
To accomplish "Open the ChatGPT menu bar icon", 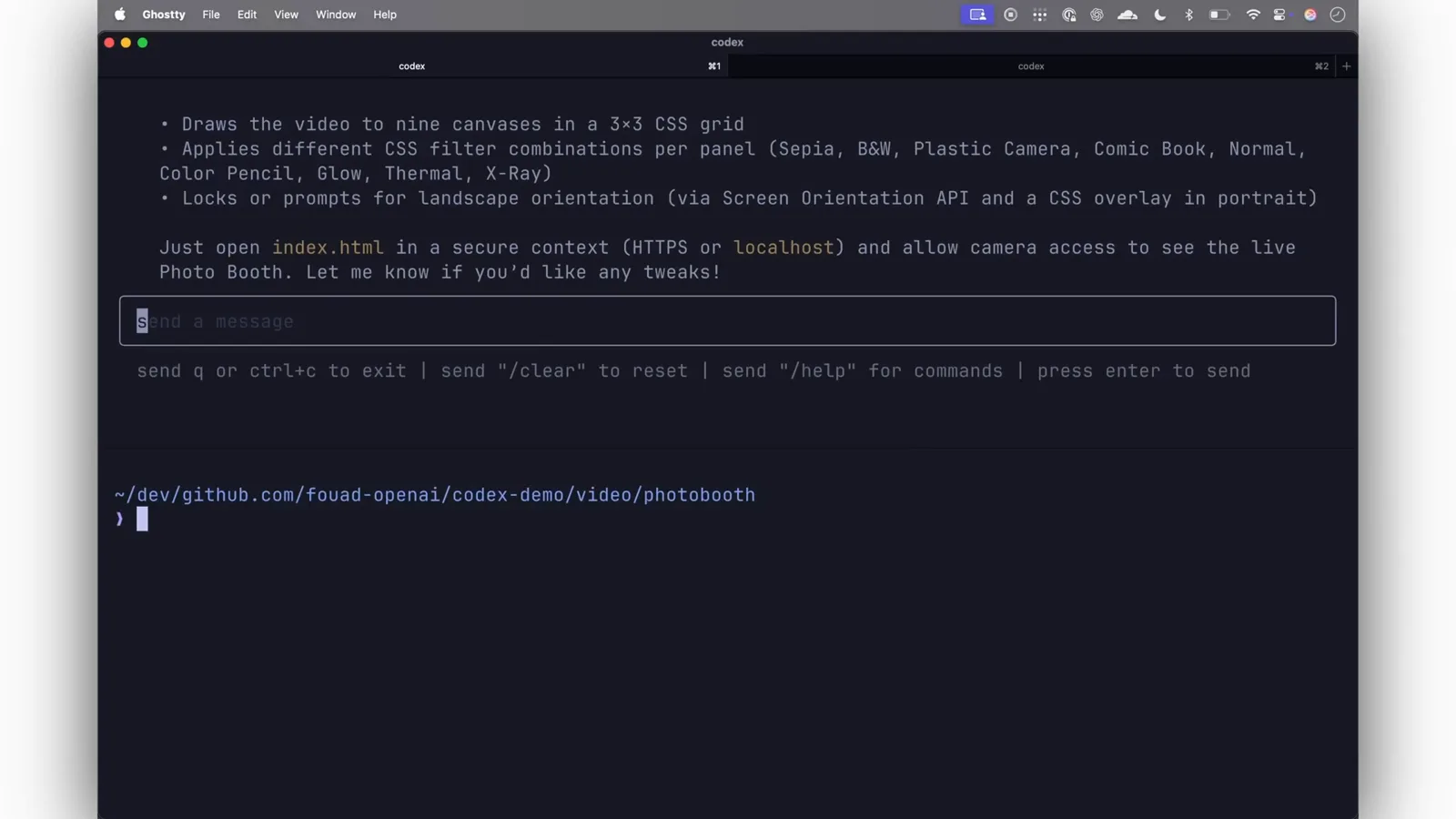I will coord(1097,15).
